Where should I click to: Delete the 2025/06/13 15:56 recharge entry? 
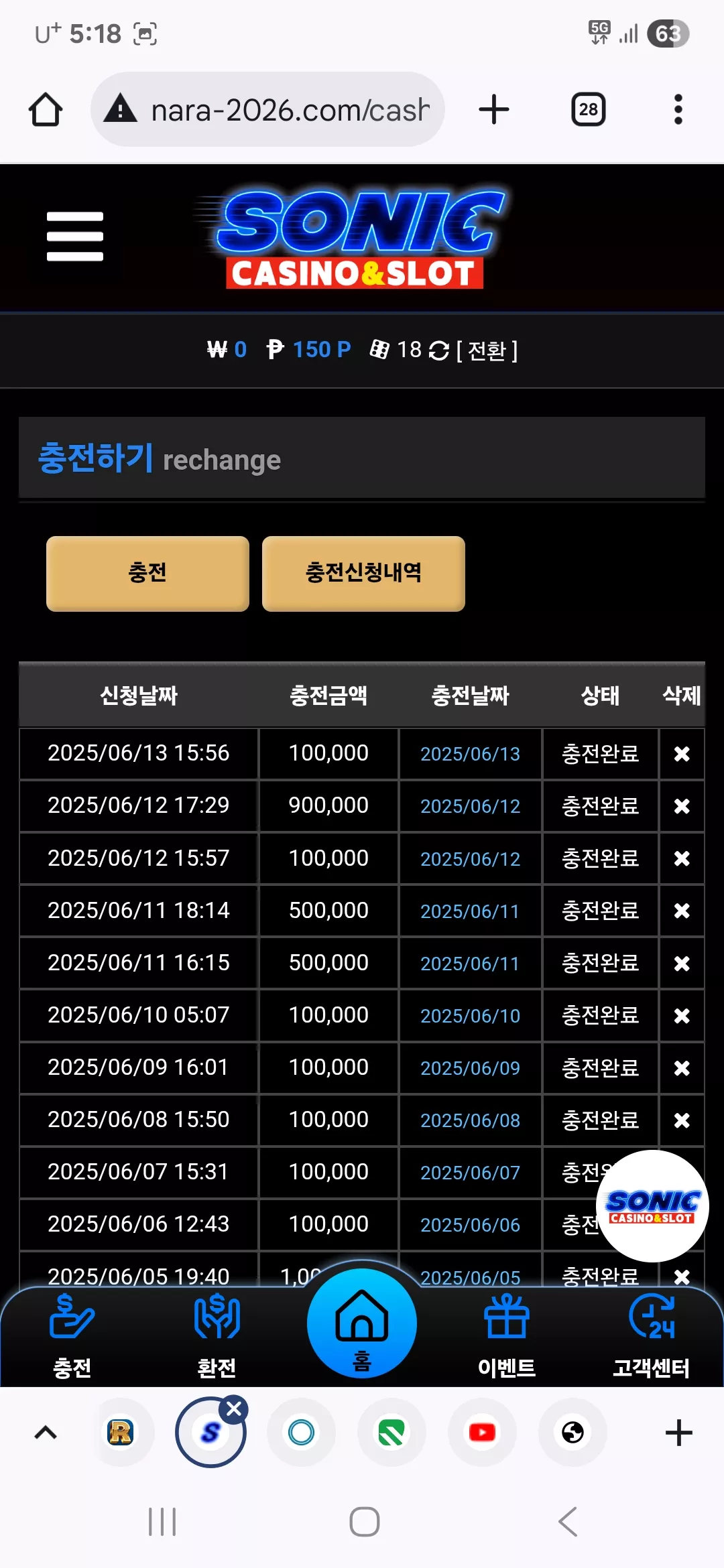[682, 754]
